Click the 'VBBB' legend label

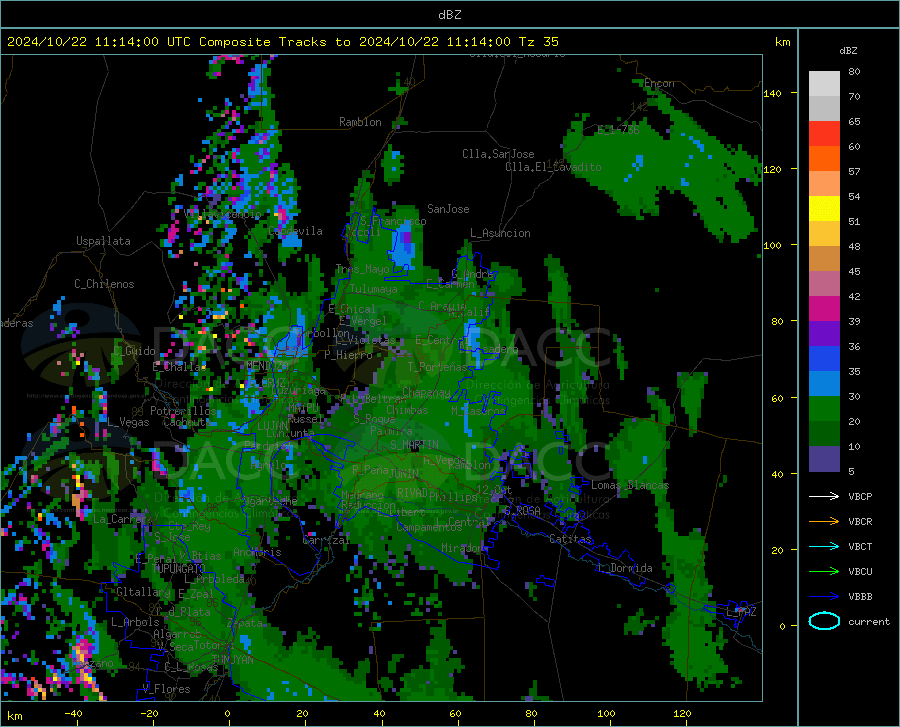(860, 597)
